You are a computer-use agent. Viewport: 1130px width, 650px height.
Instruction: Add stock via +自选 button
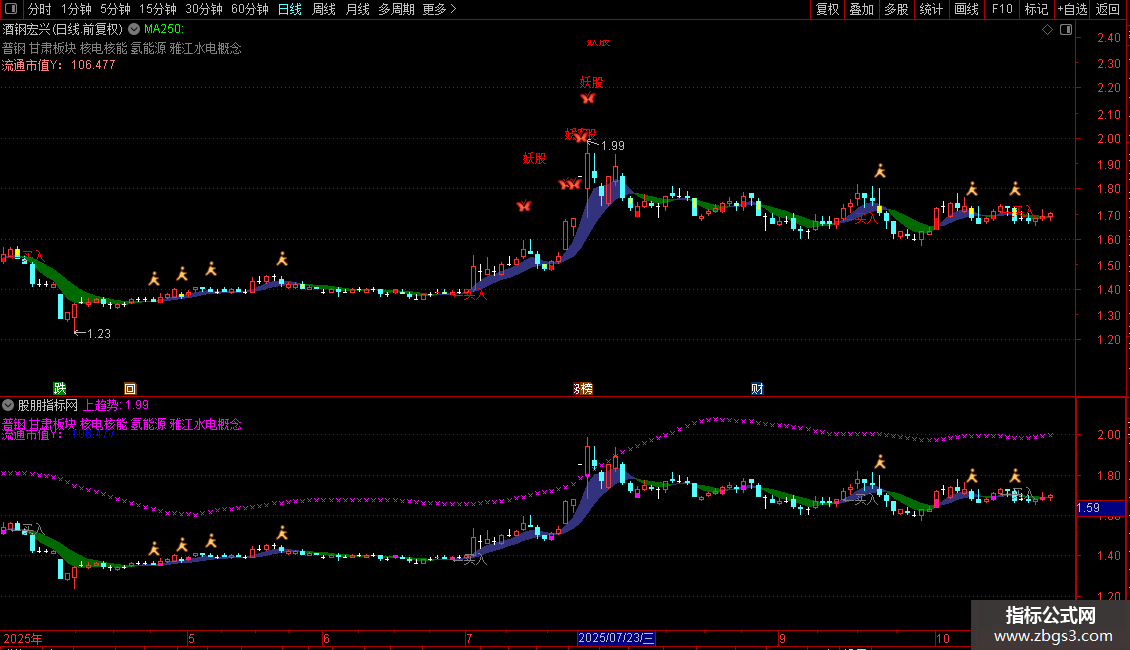pyautogui.click(x=1072, y=9)
